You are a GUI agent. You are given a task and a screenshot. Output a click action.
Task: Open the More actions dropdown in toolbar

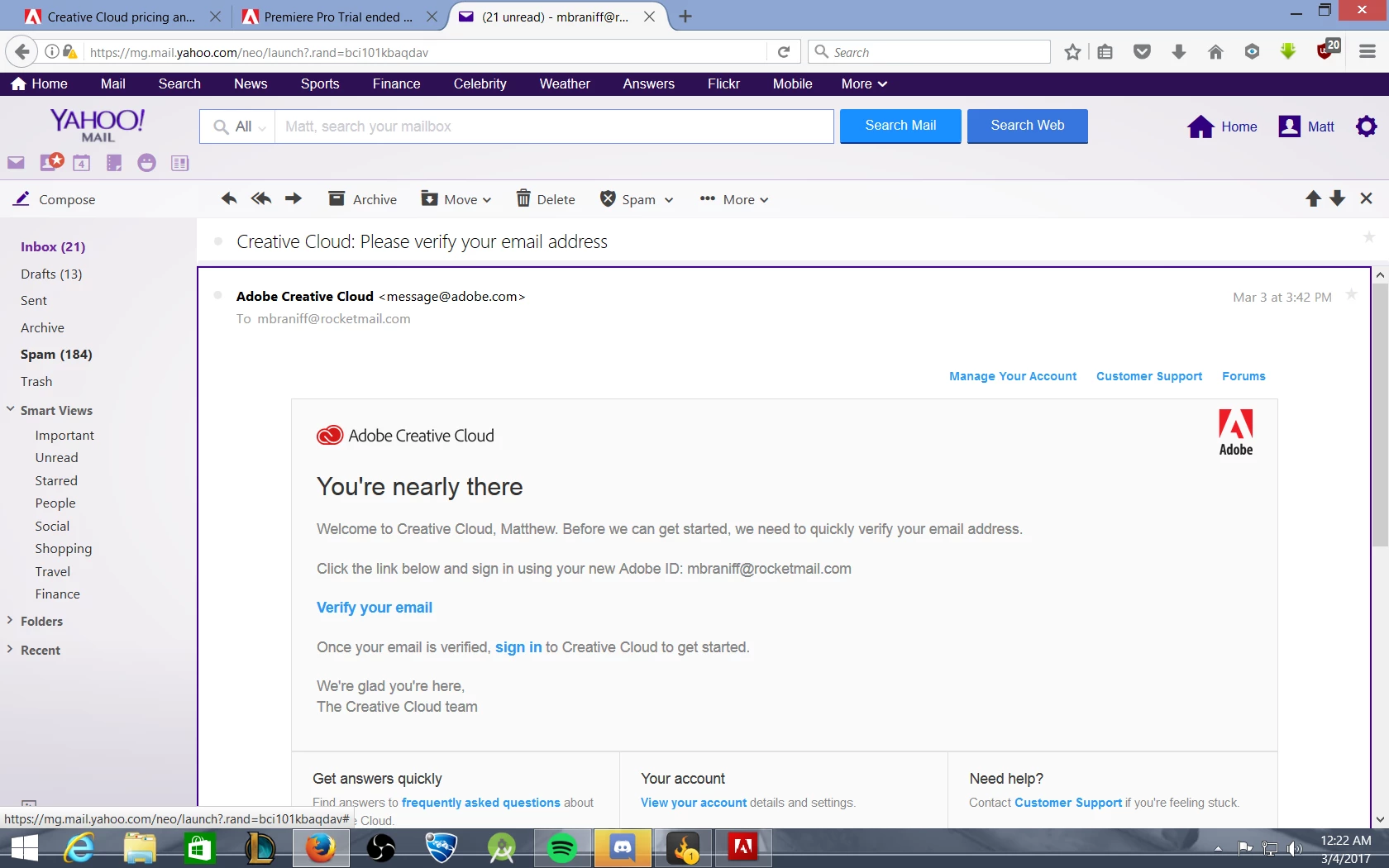click(x=734, y=199)
